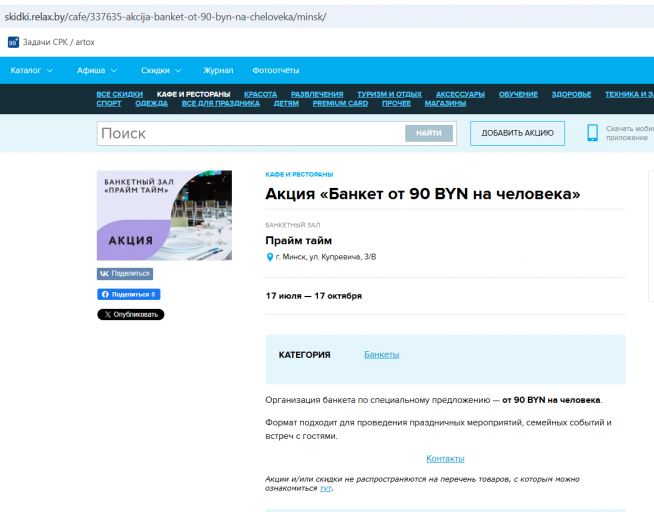Select ВСЕ СКИДКИ category link
The width and height of the screenshot is (654, 512).
tap(120, 94)
